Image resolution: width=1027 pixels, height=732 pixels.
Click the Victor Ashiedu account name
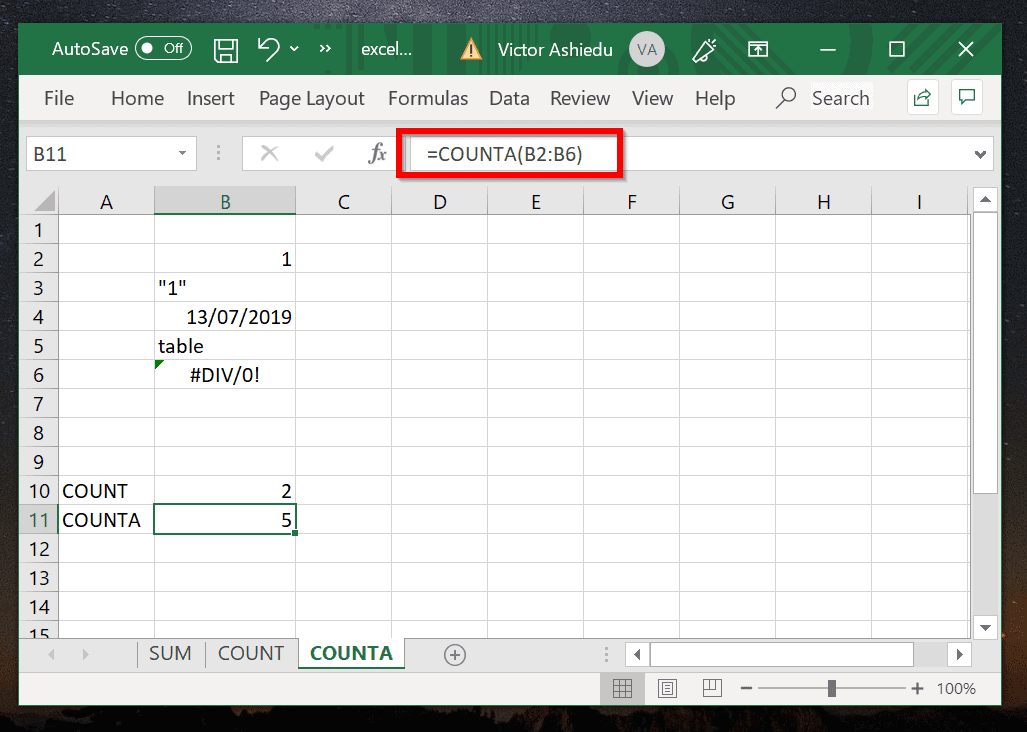point(555,49)
